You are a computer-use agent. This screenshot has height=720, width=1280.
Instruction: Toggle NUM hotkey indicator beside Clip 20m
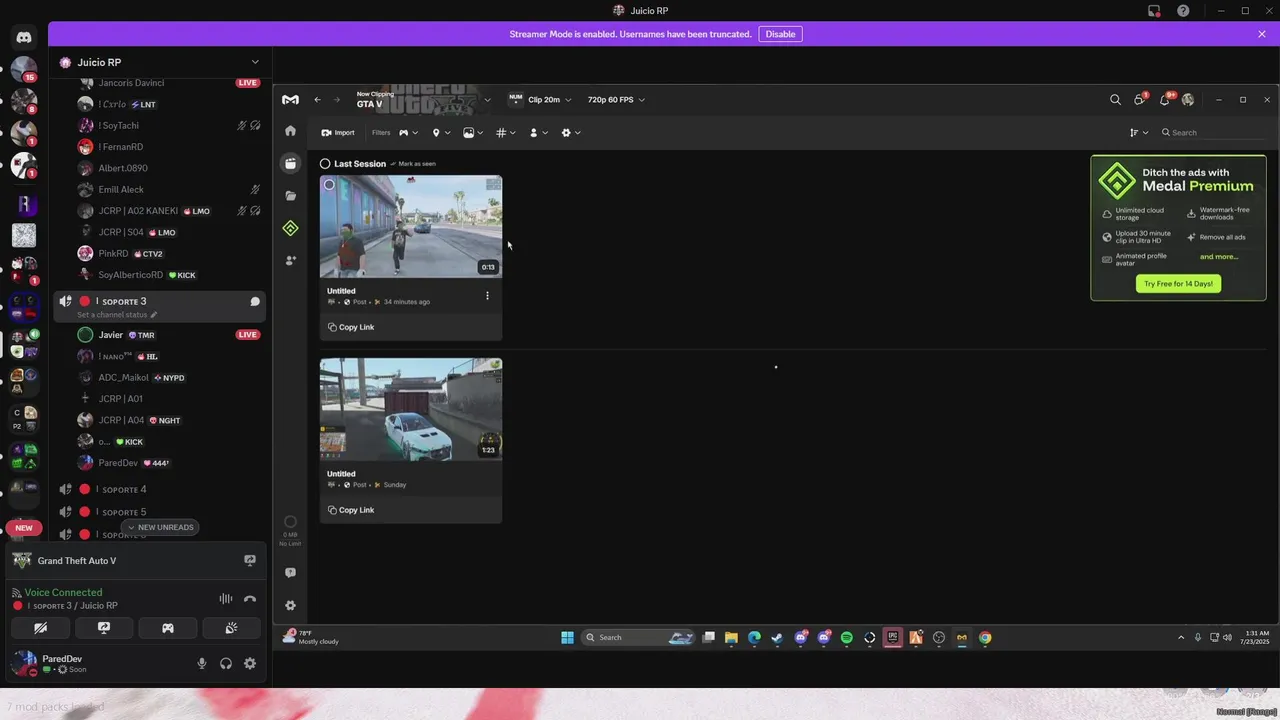click(516, 99)
